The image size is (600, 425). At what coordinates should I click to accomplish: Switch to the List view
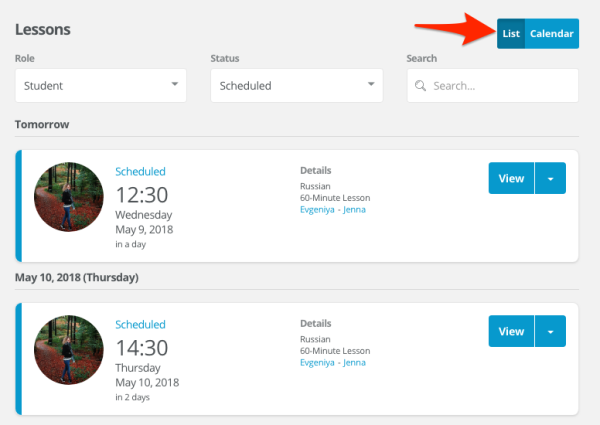coord(511,34)
